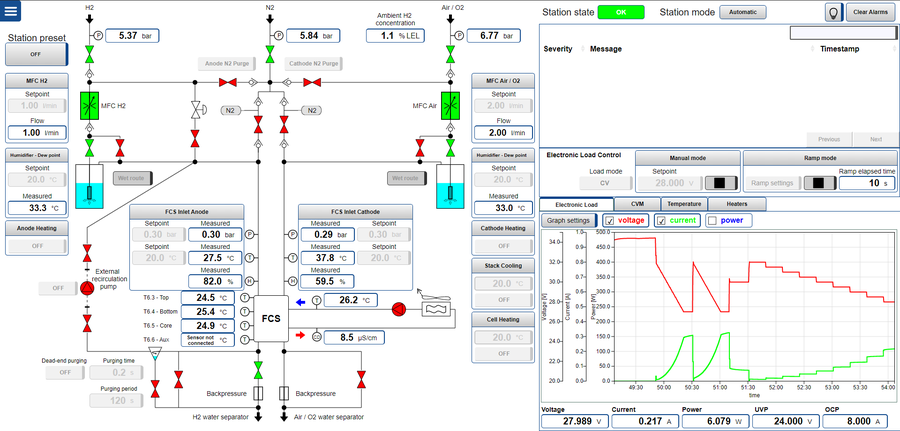Enable the power checkbox
900x431 pixels.
712,220
